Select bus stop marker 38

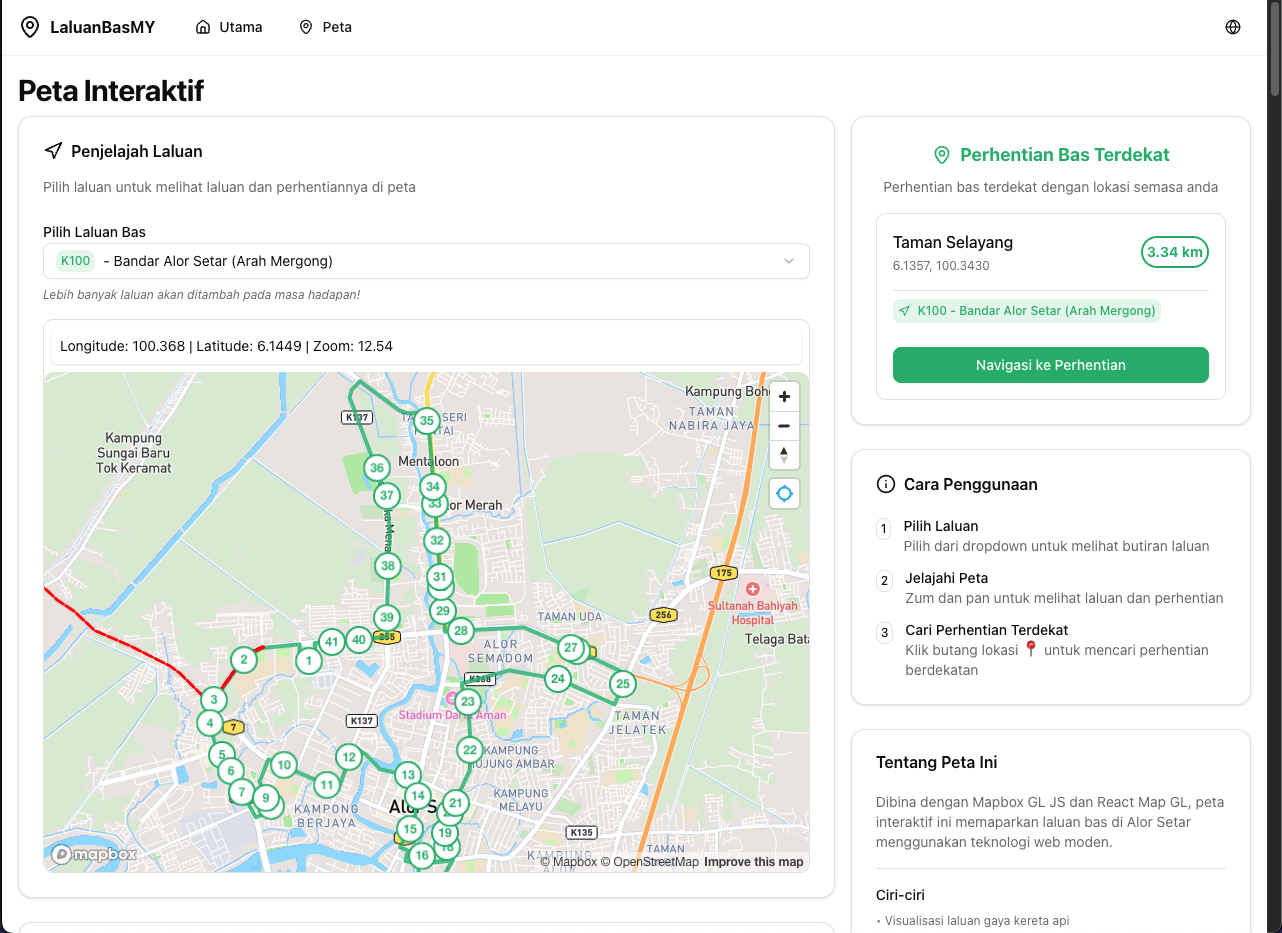(388, 565)
